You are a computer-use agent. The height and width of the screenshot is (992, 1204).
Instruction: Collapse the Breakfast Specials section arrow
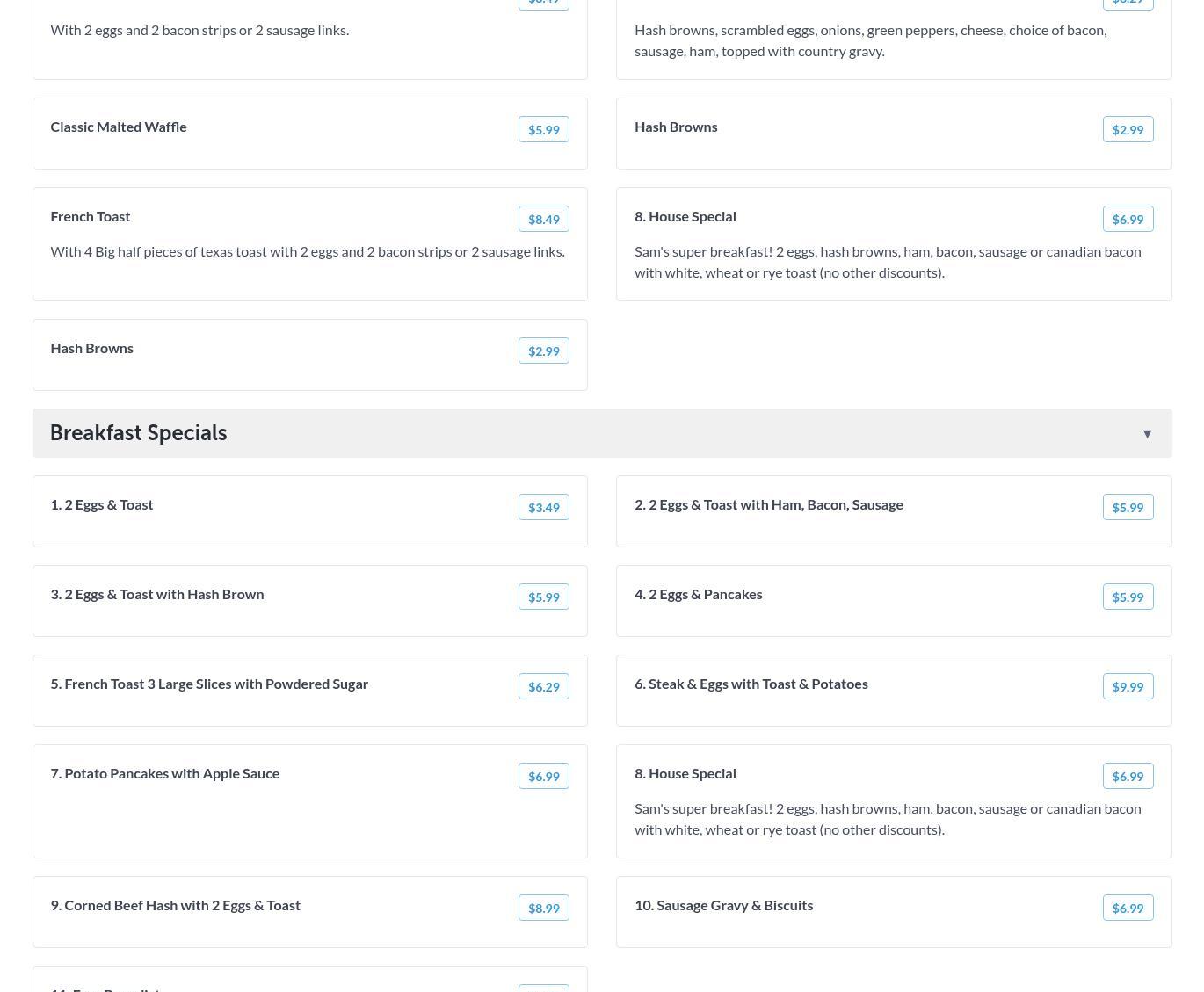[x=1147, y=433]
